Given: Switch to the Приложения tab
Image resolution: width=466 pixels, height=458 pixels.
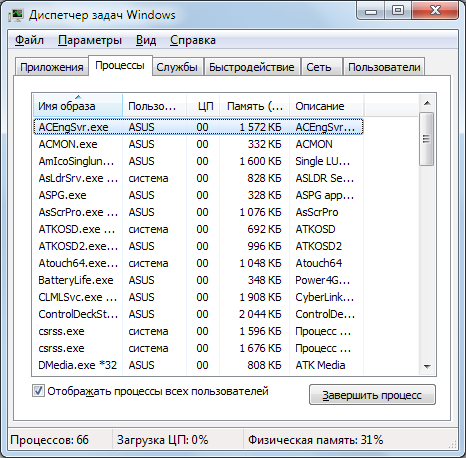Looking at the screenshot, I should tap(52, 67).
